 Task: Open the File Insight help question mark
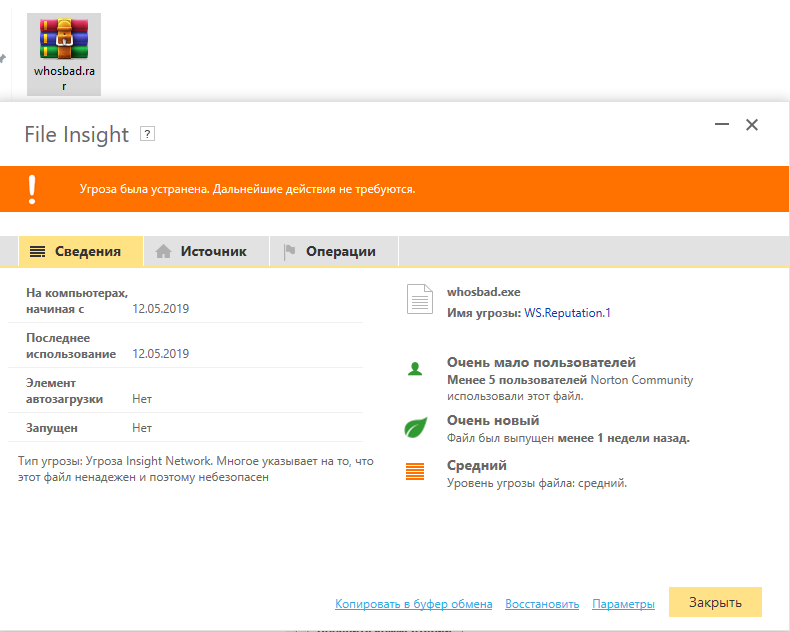147,134
